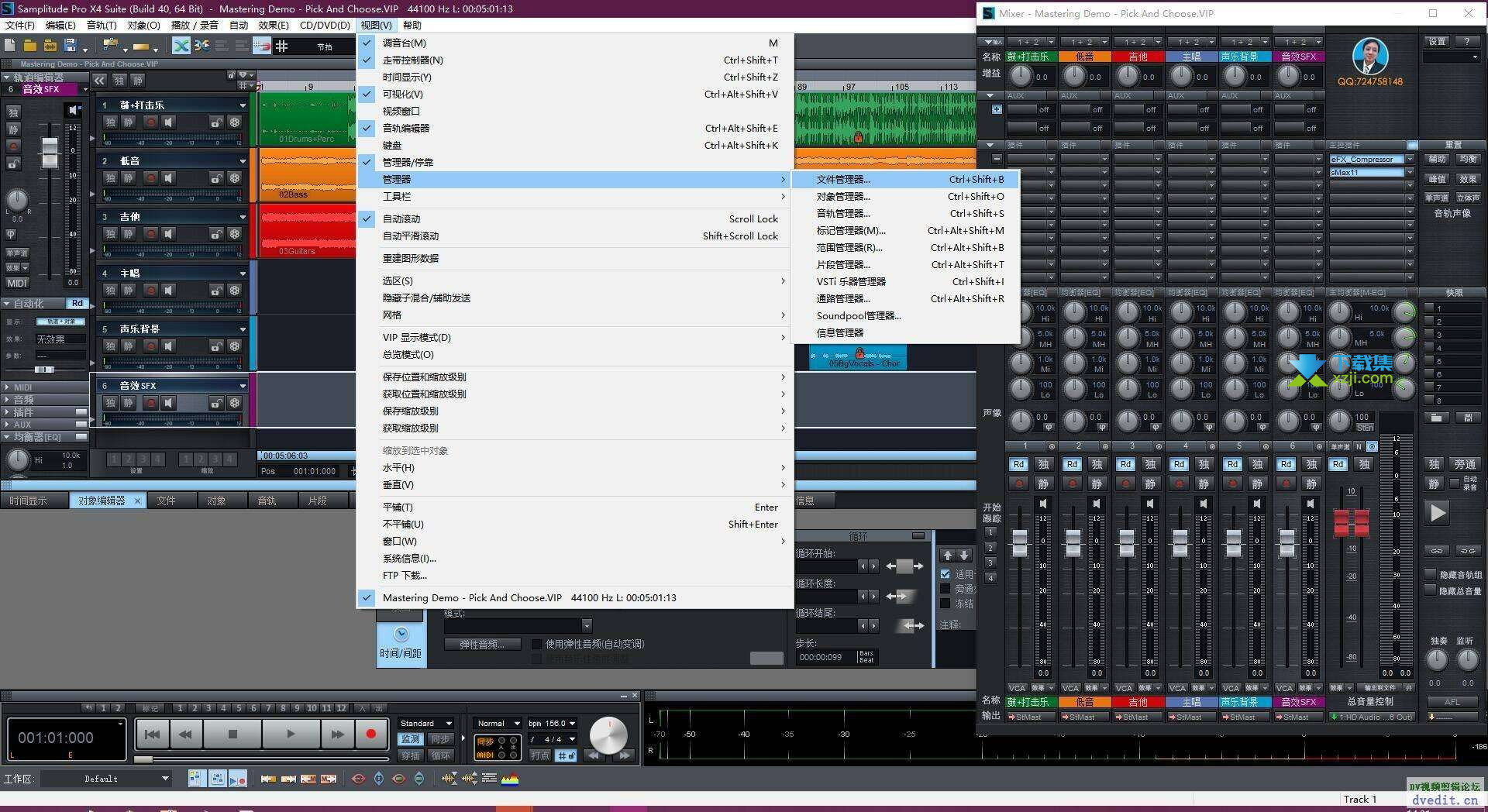
Task: Click the spectrum visualization icon in bottom toolbar
Action: (x=510, y=779)
